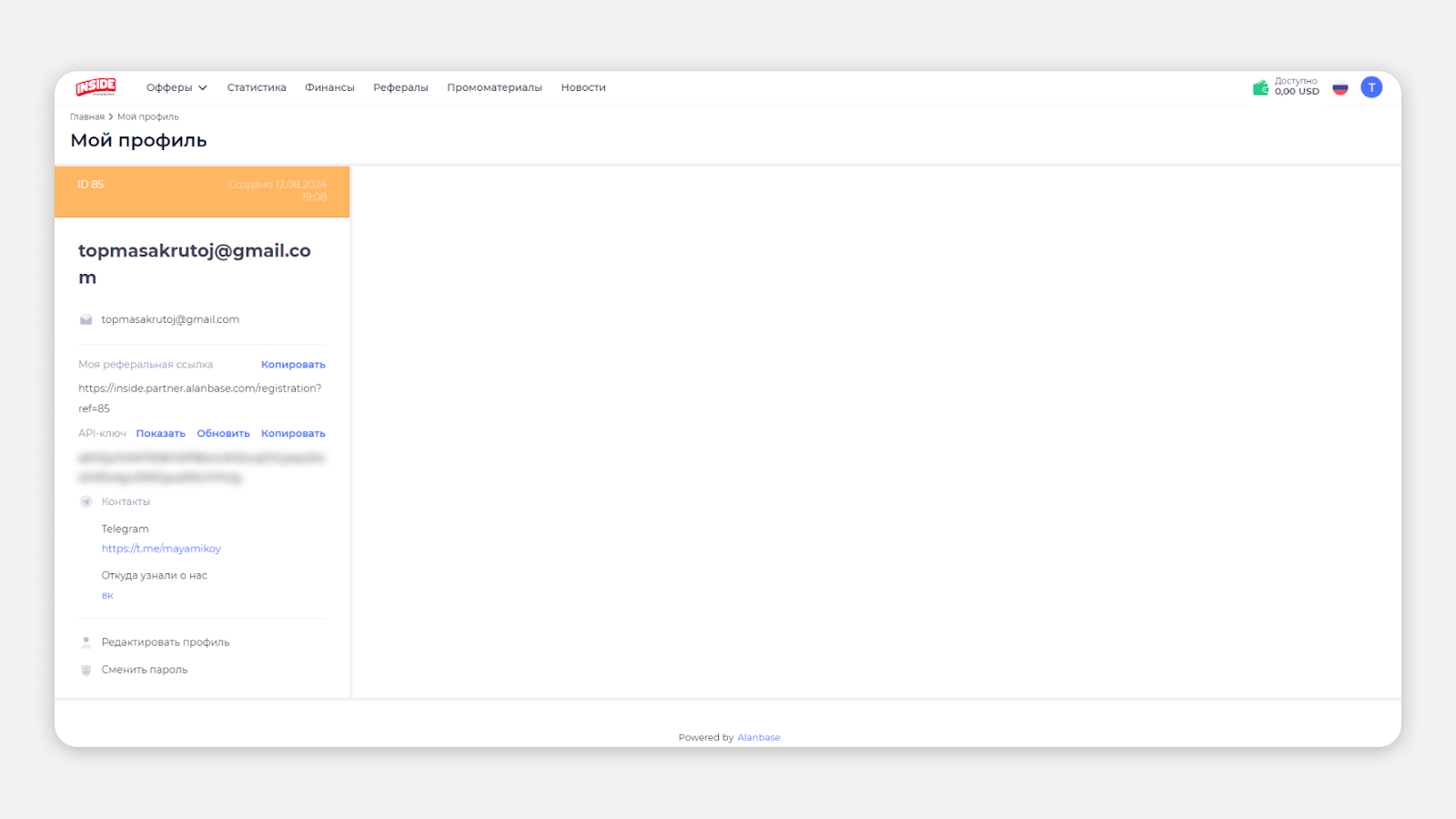Click the INSIDE logo

[x=96, y=87]
